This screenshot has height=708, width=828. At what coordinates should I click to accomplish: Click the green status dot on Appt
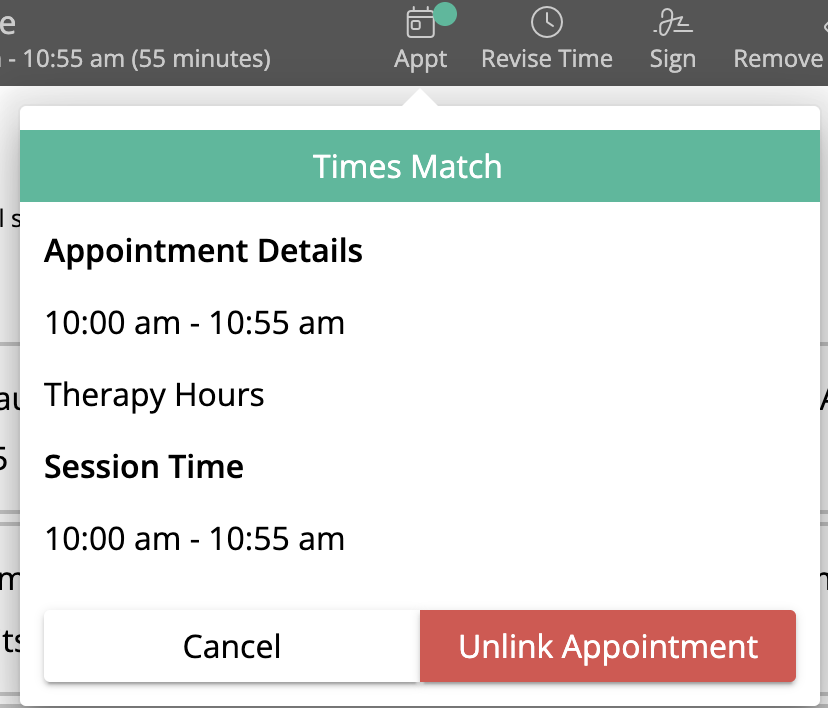444,14
